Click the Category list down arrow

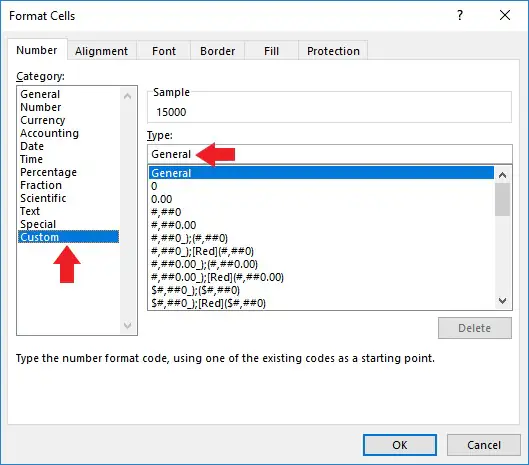click(x=128, y=325)
